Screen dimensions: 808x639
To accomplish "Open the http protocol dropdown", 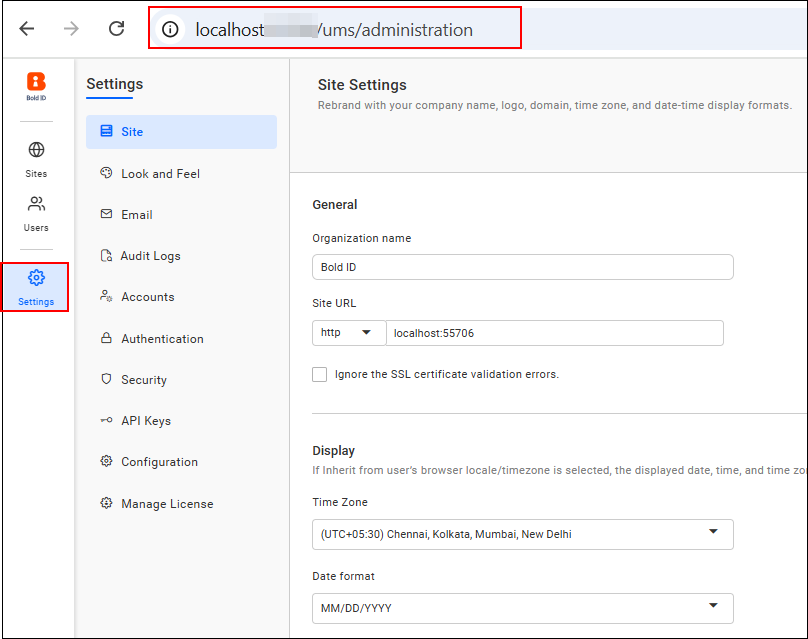I will point(349,333).
